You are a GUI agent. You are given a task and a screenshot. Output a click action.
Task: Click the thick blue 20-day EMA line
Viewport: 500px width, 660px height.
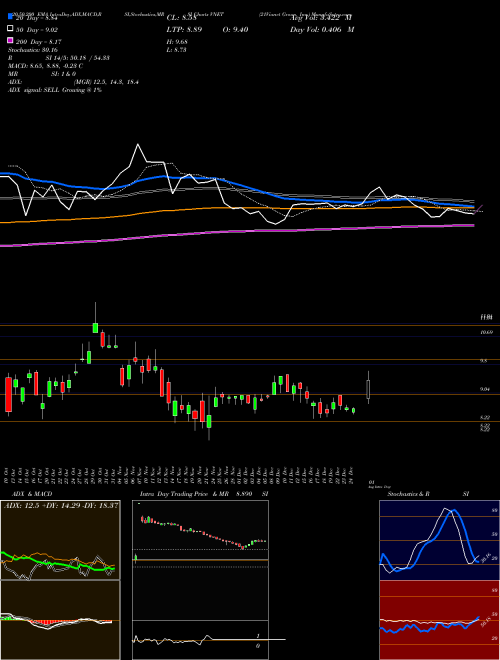236,184
